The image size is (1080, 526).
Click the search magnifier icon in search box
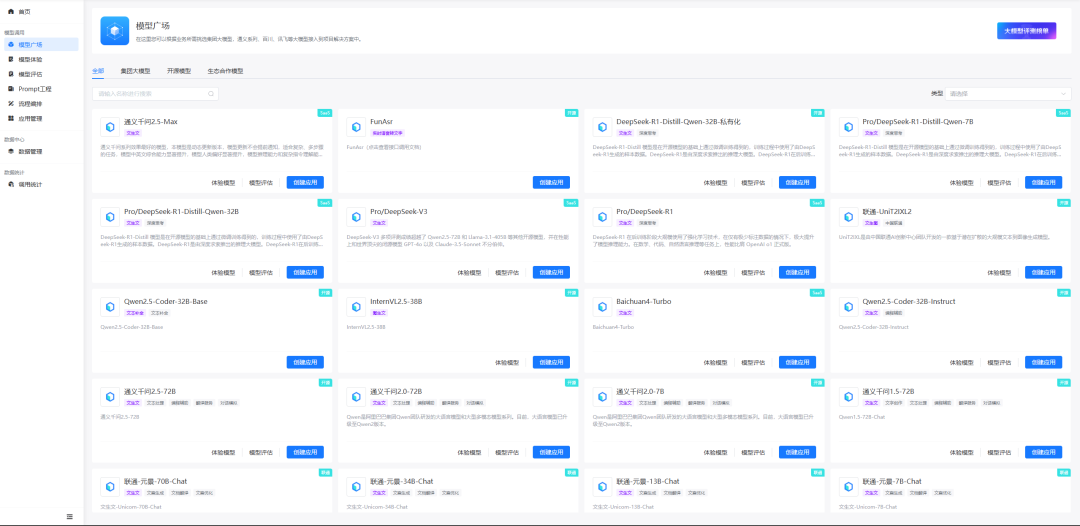tap(211, 93)
